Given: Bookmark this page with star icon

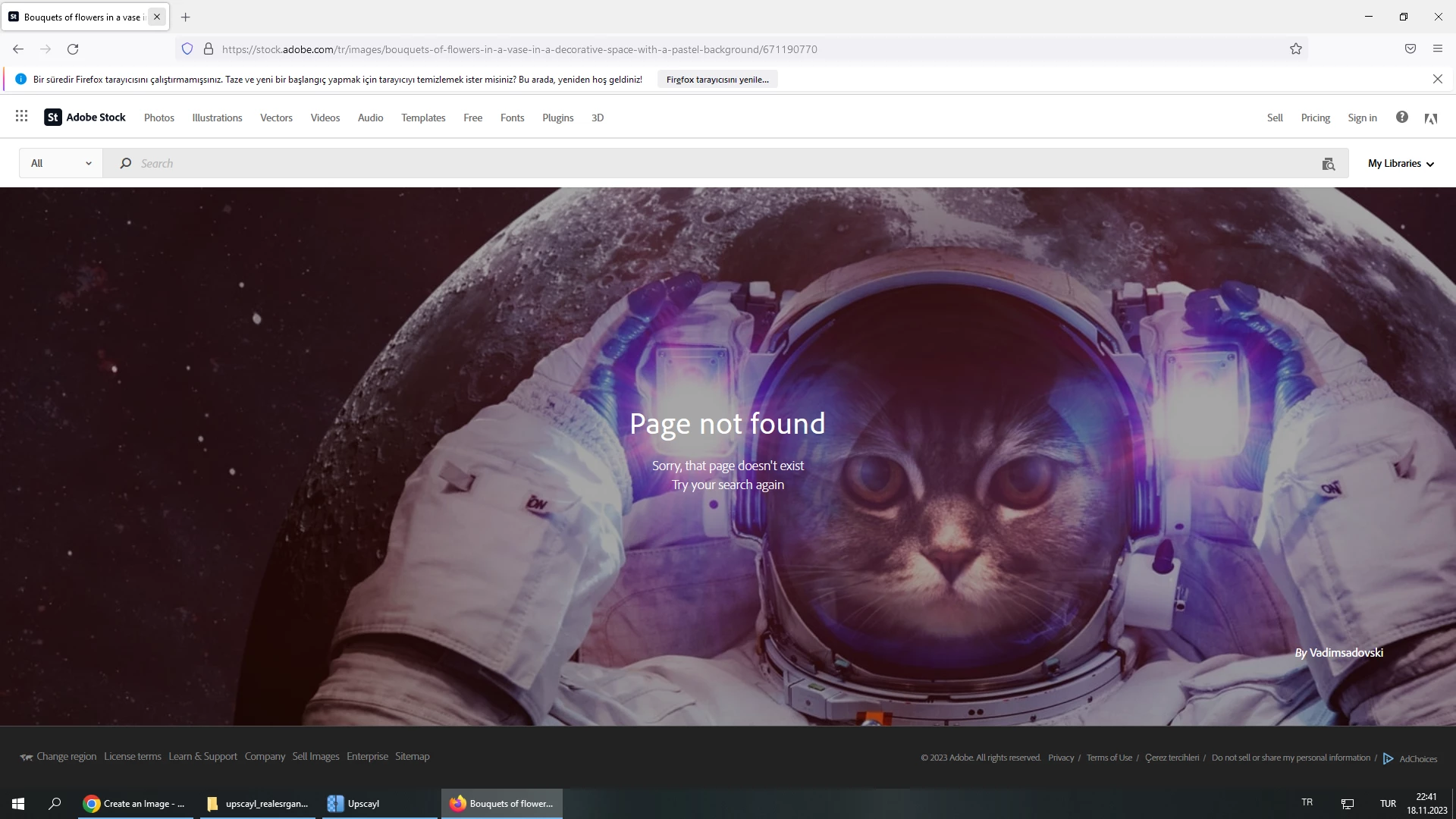Looking at the screenshot, I should pyautogui.click(x=1295, y=49).
